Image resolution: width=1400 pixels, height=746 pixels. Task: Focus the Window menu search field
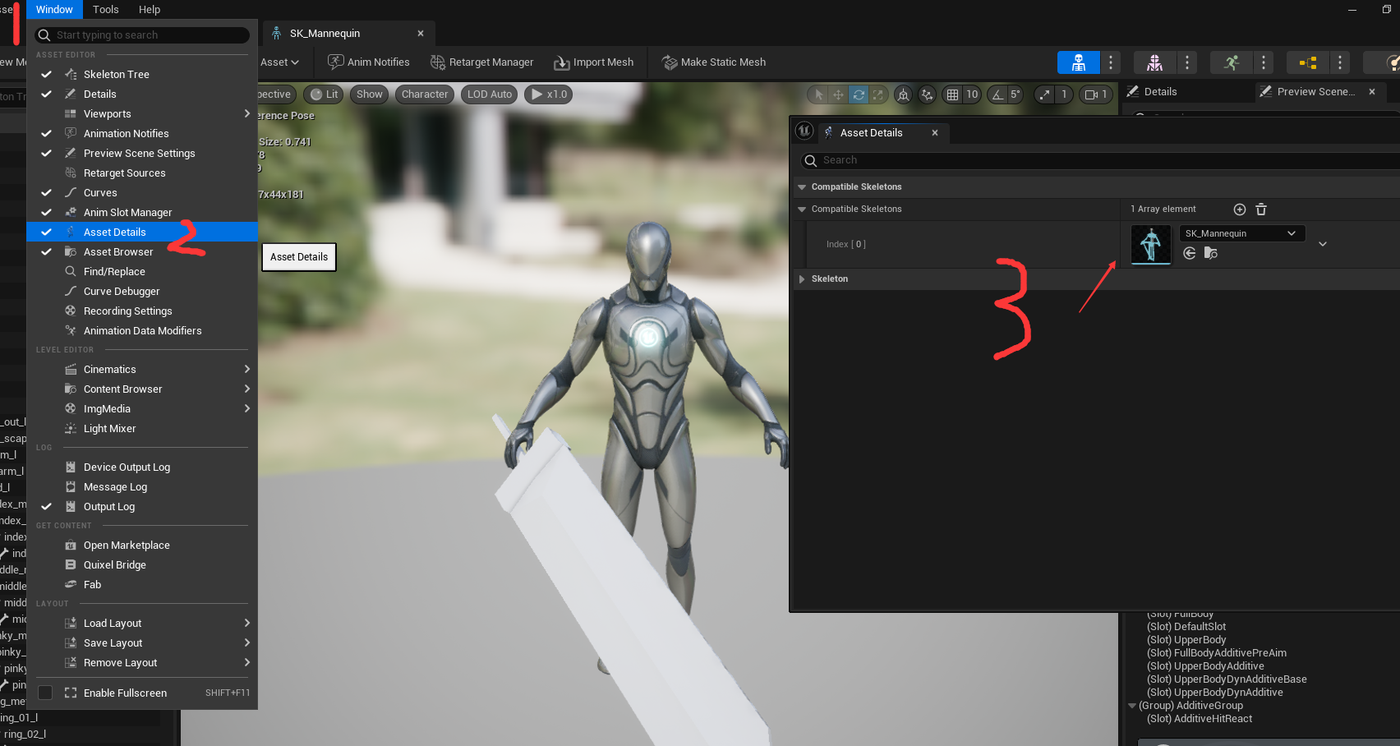142,35
